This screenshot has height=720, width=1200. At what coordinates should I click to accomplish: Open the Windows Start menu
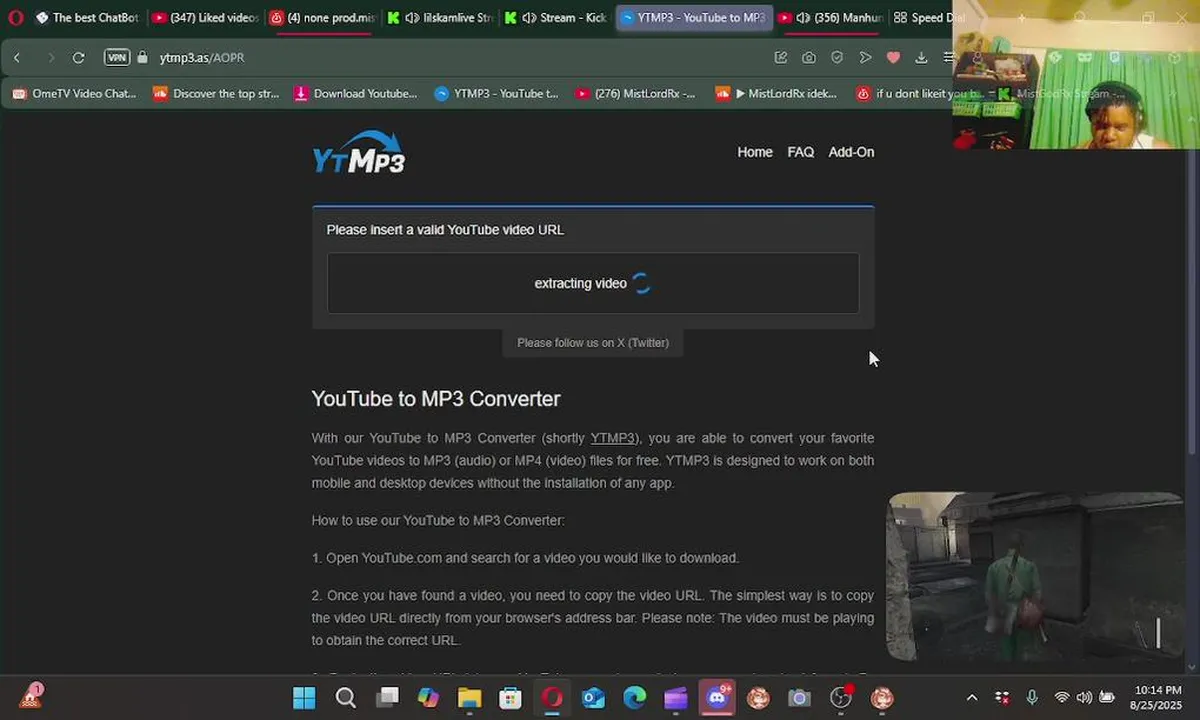[x=304, y=697]
